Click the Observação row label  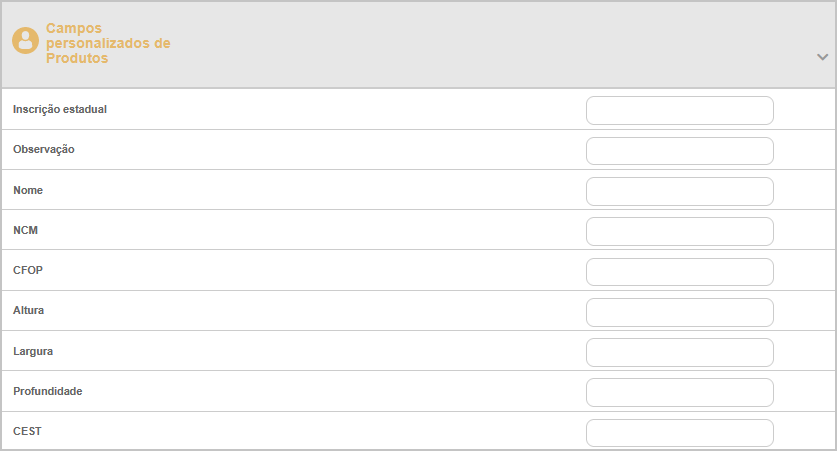pyautogui.click(x=44, y=149)
